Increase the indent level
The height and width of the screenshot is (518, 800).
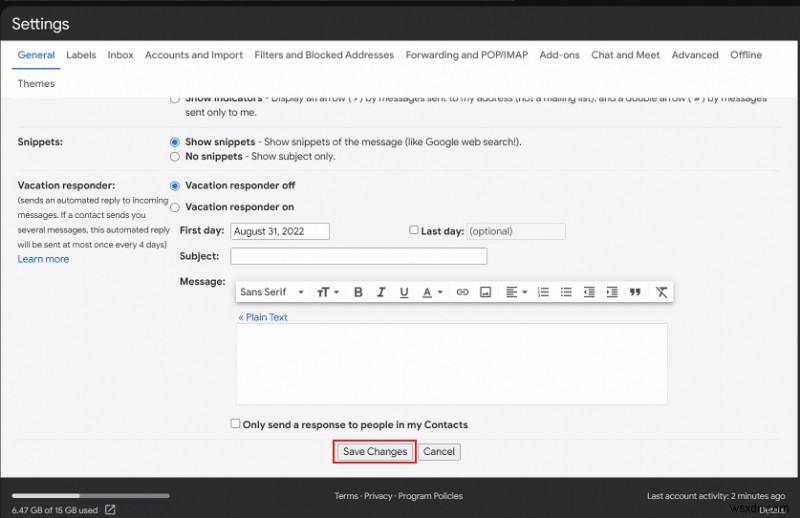(x=612, y=292)
